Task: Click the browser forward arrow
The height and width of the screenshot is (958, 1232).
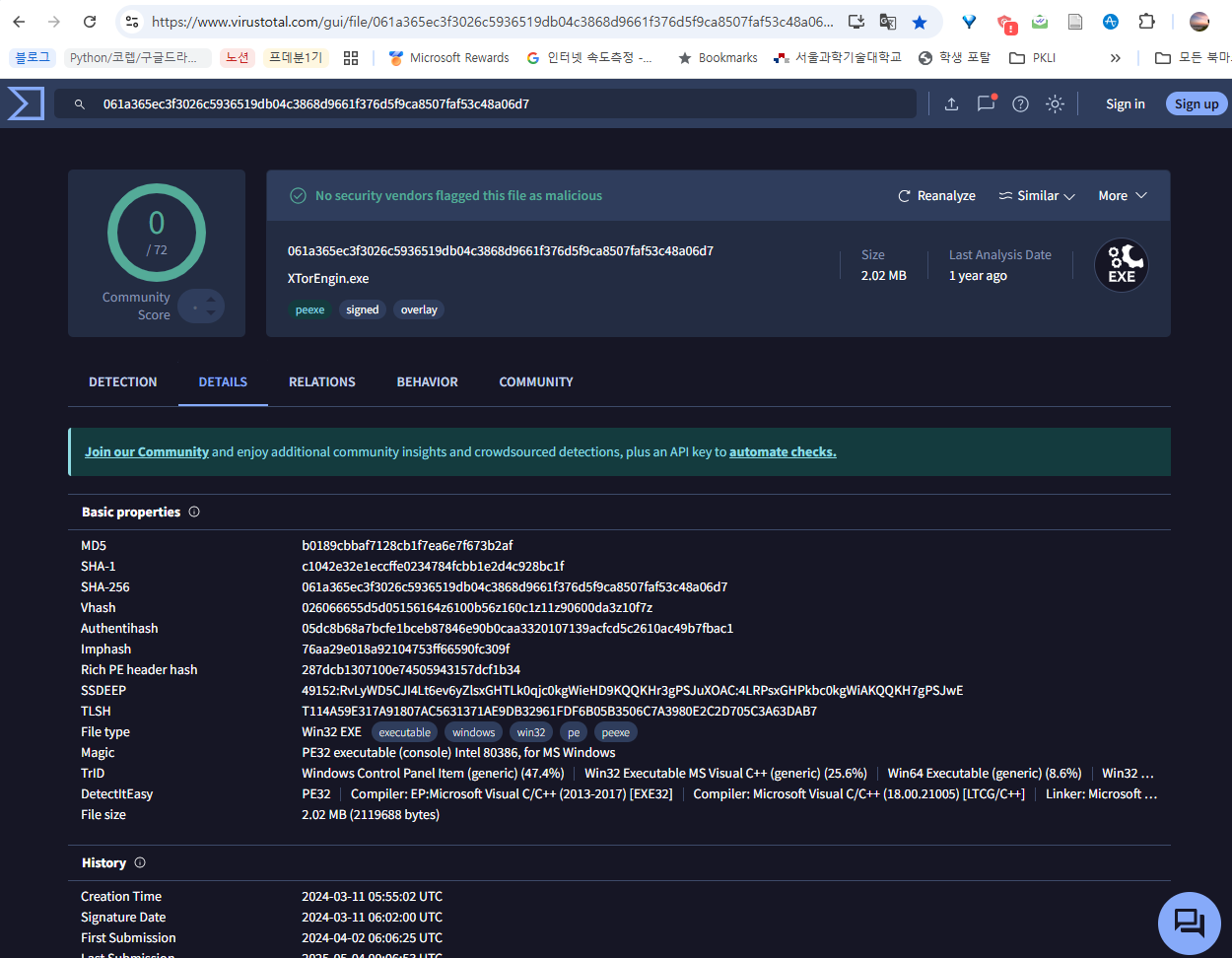Action: tap(54, 21)
